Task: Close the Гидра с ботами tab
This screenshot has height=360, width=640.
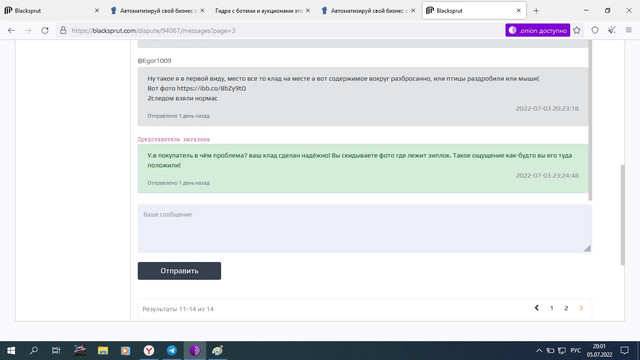Action: click(308, 11)
